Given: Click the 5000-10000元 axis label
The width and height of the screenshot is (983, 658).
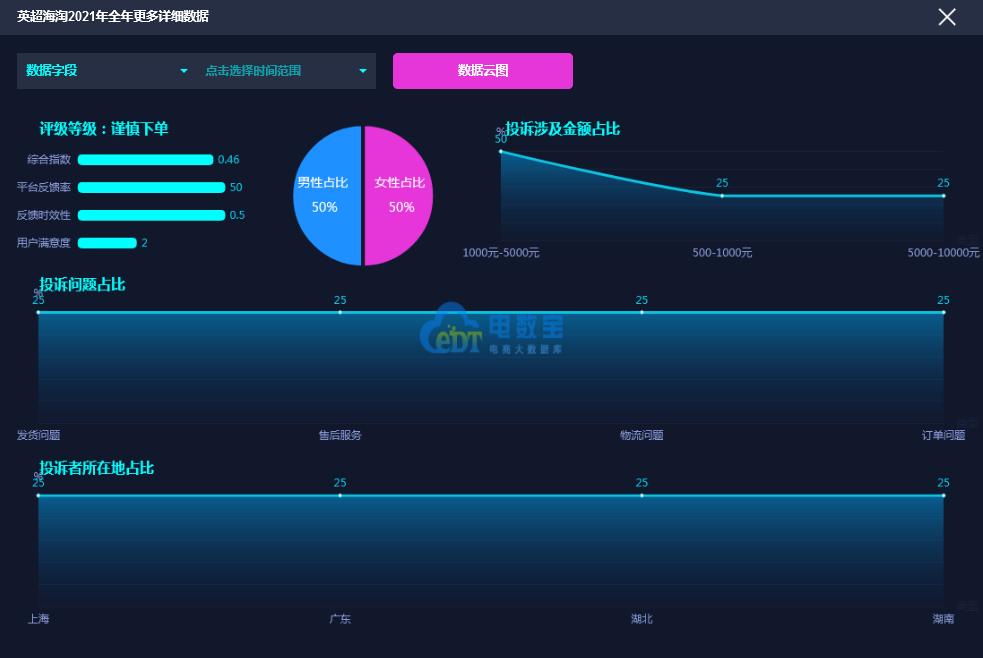Looking at the screenshot, I should coord(944,253).
